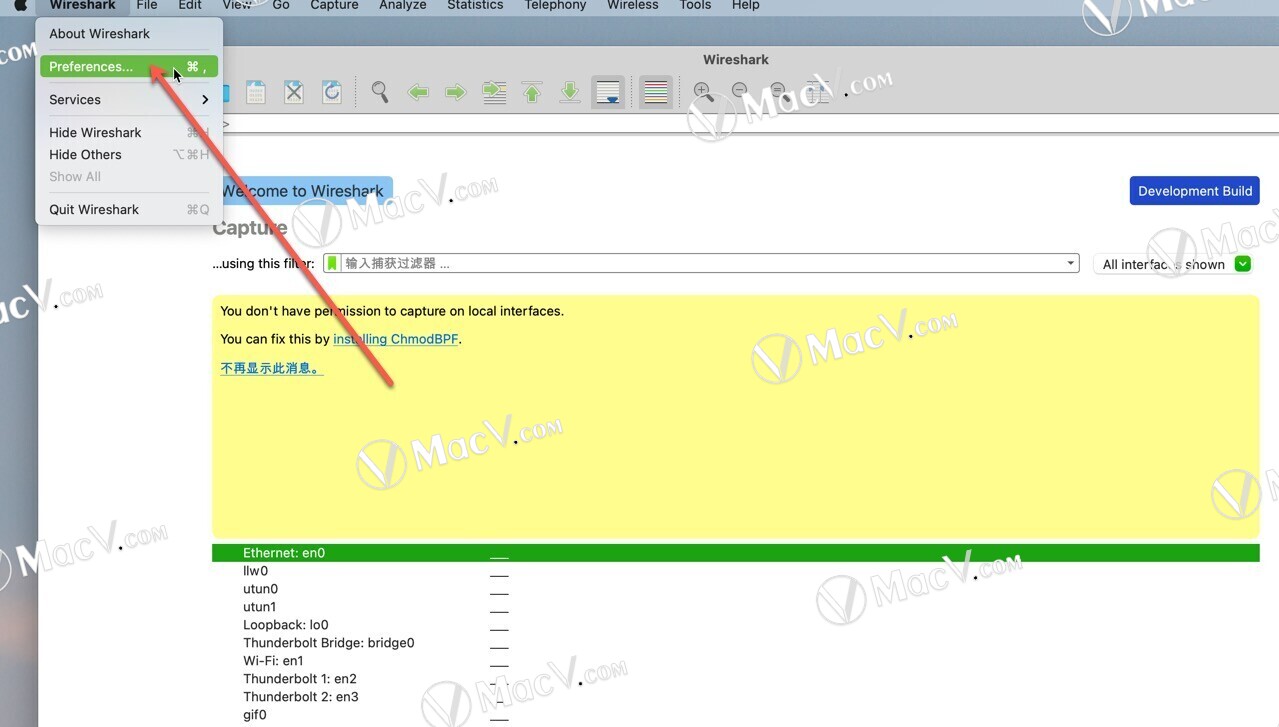Expand the Services submenu

(x=129, y=99)
